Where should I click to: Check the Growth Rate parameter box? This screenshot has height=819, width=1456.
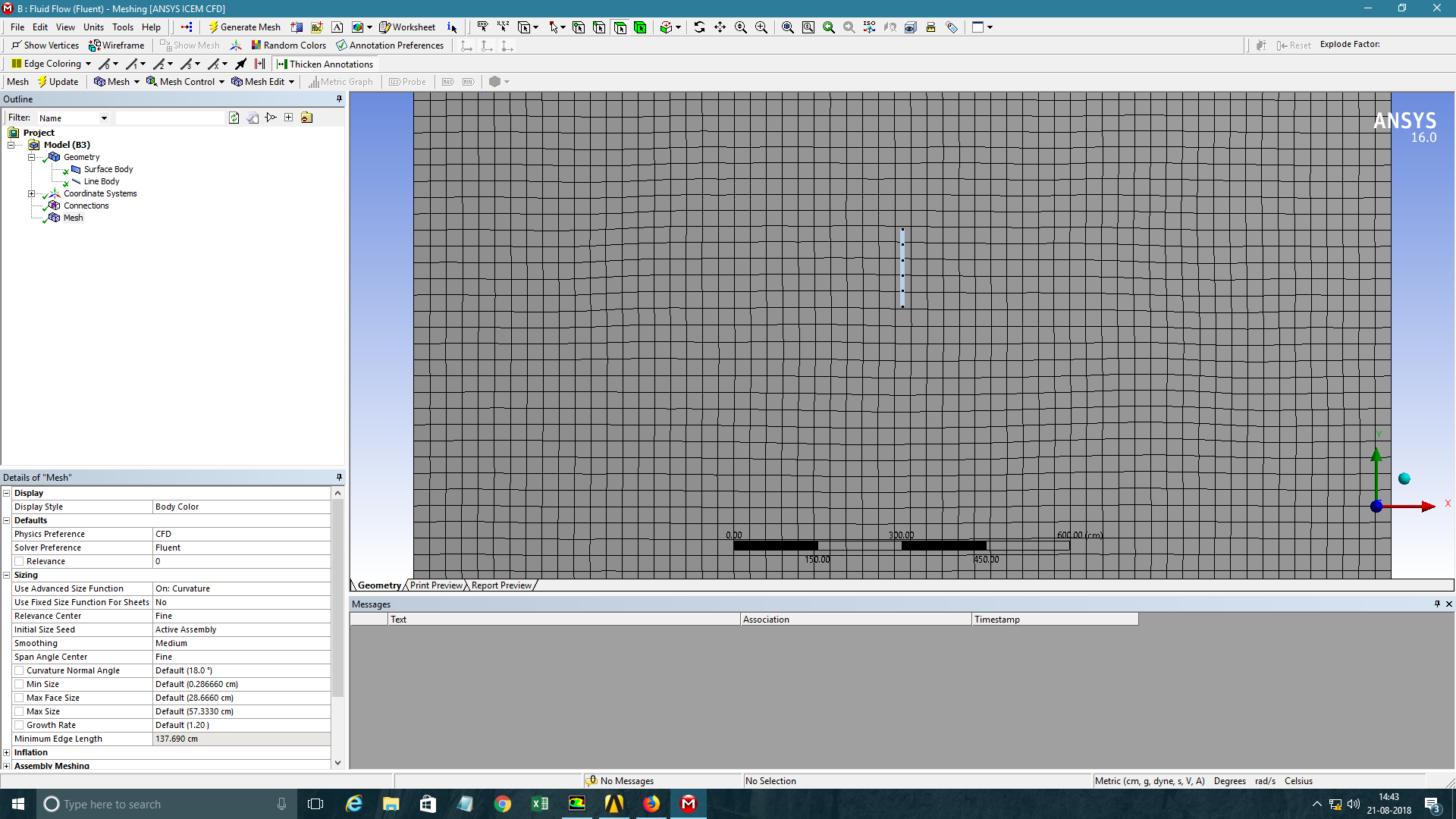(19, 725)
